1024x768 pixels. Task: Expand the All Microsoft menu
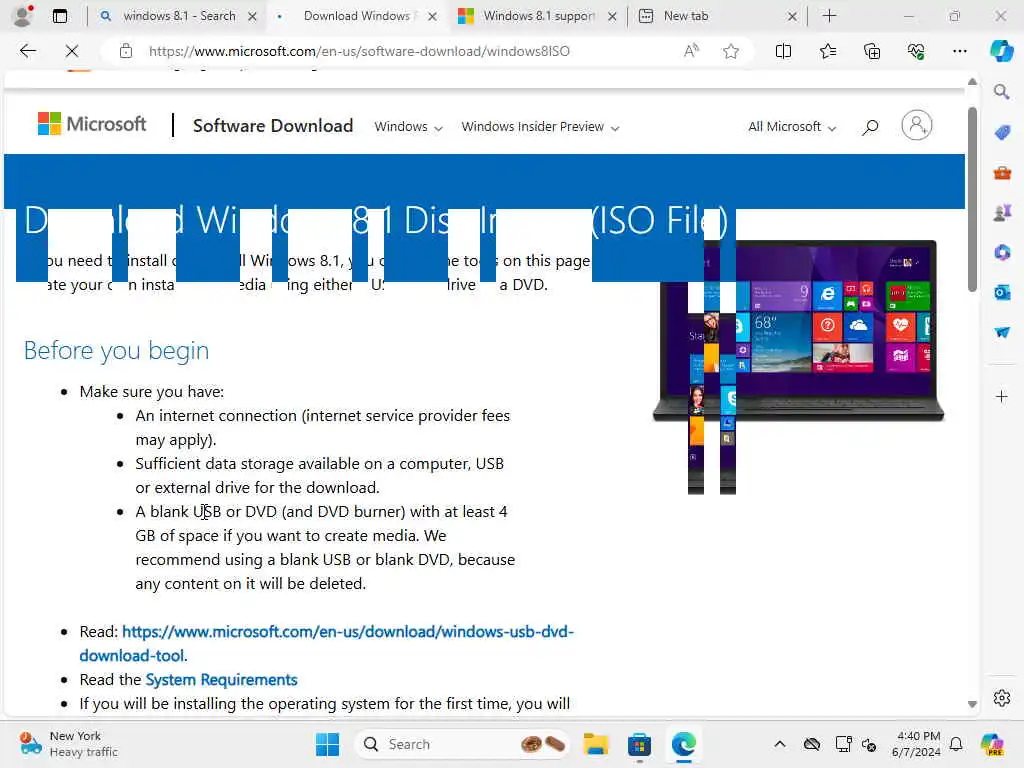point(792,127)
